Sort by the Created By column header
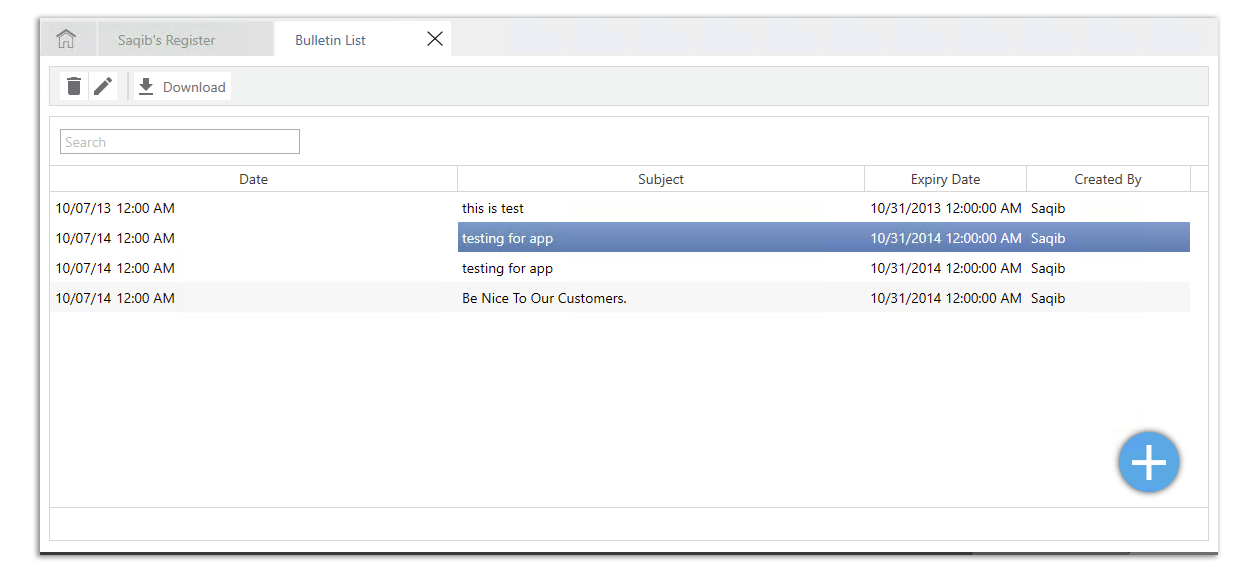 point(1108,179)
